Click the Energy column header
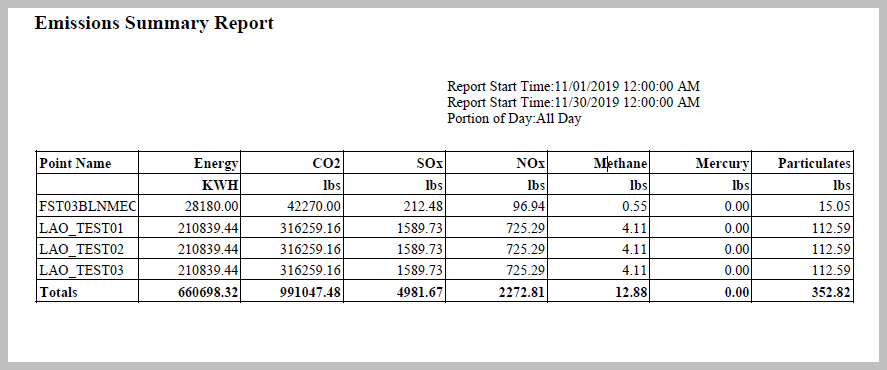Image resolution: width=887 pixels, height=370 pixels. 216,164
